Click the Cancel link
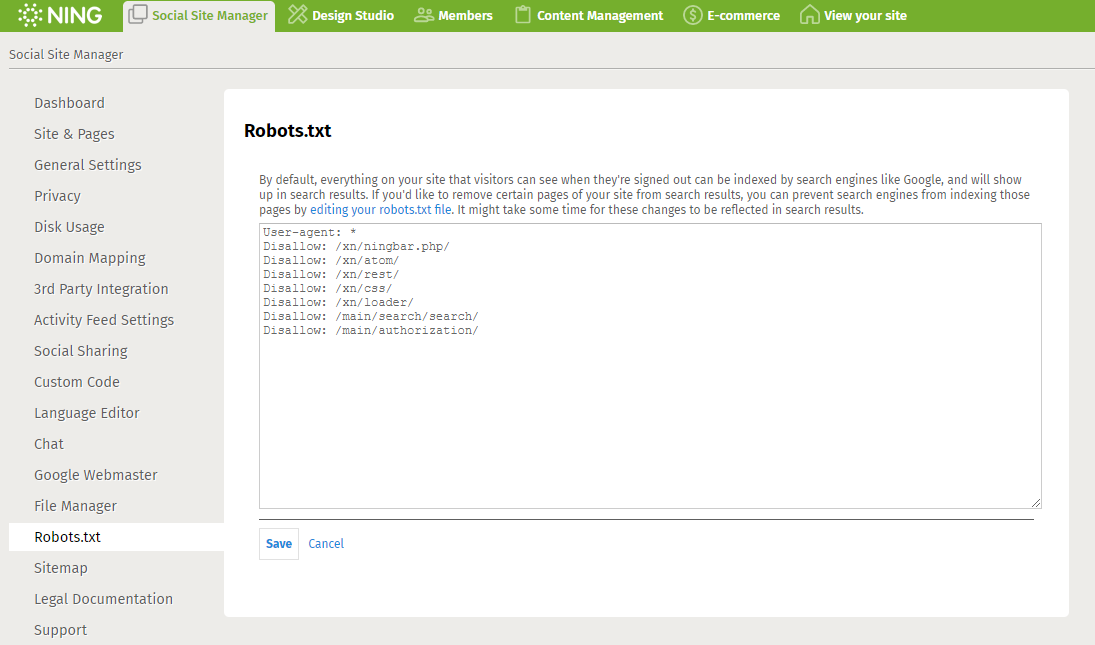The height and width of the screenshot is (645, 1095). (326, 544)
